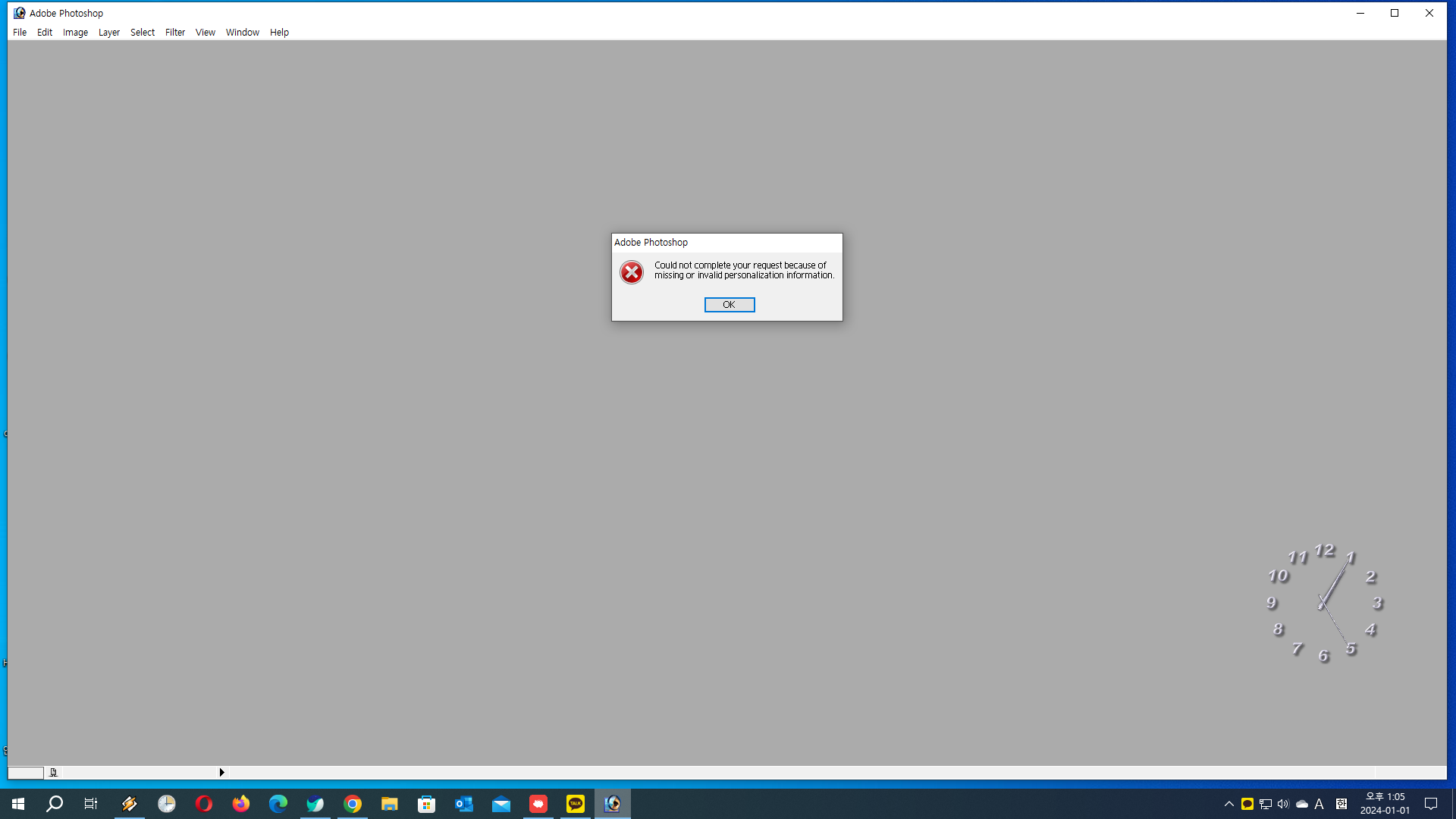Open the Select menu

(x=143, y=33)
